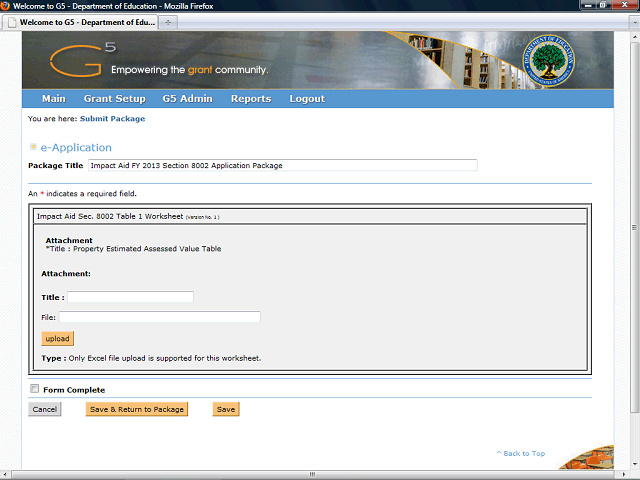Select the Welcome to G5 browser tab
640x480 pixels.
pyautogui.click(x=80, y=22)
